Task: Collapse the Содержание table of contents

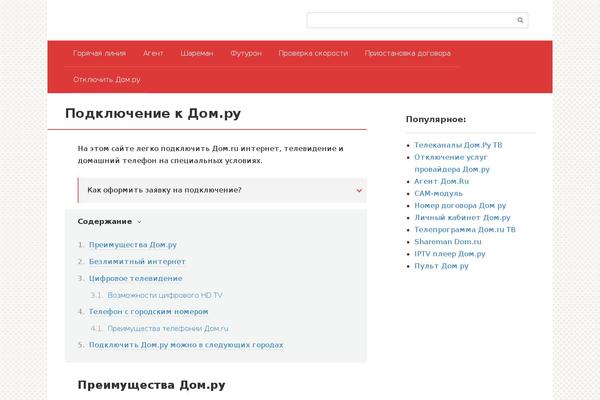Action: [109, 222]
